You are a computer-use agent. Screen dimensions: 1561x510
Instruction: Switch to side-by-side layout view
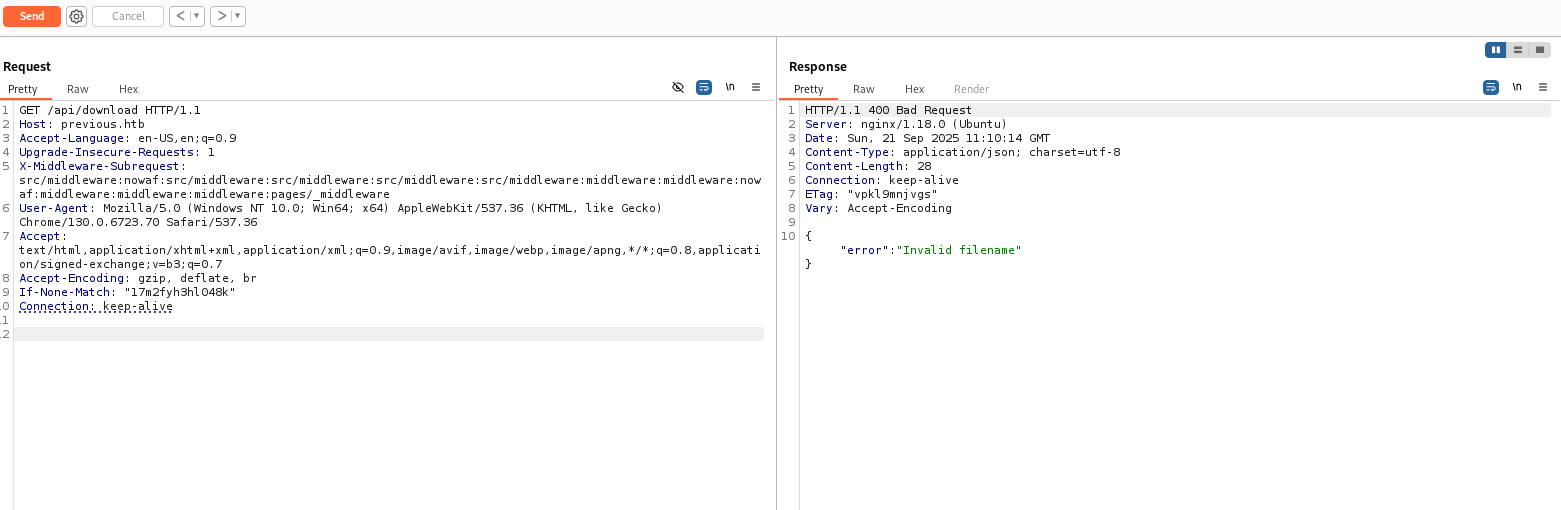(x=1496, y=50)
